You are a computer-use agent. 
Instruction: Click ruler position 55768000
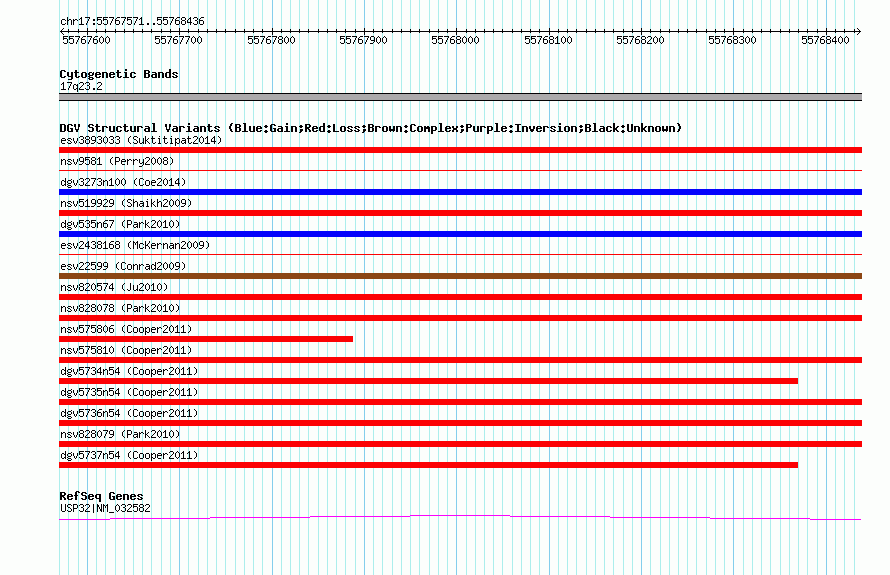pos(455,40)
